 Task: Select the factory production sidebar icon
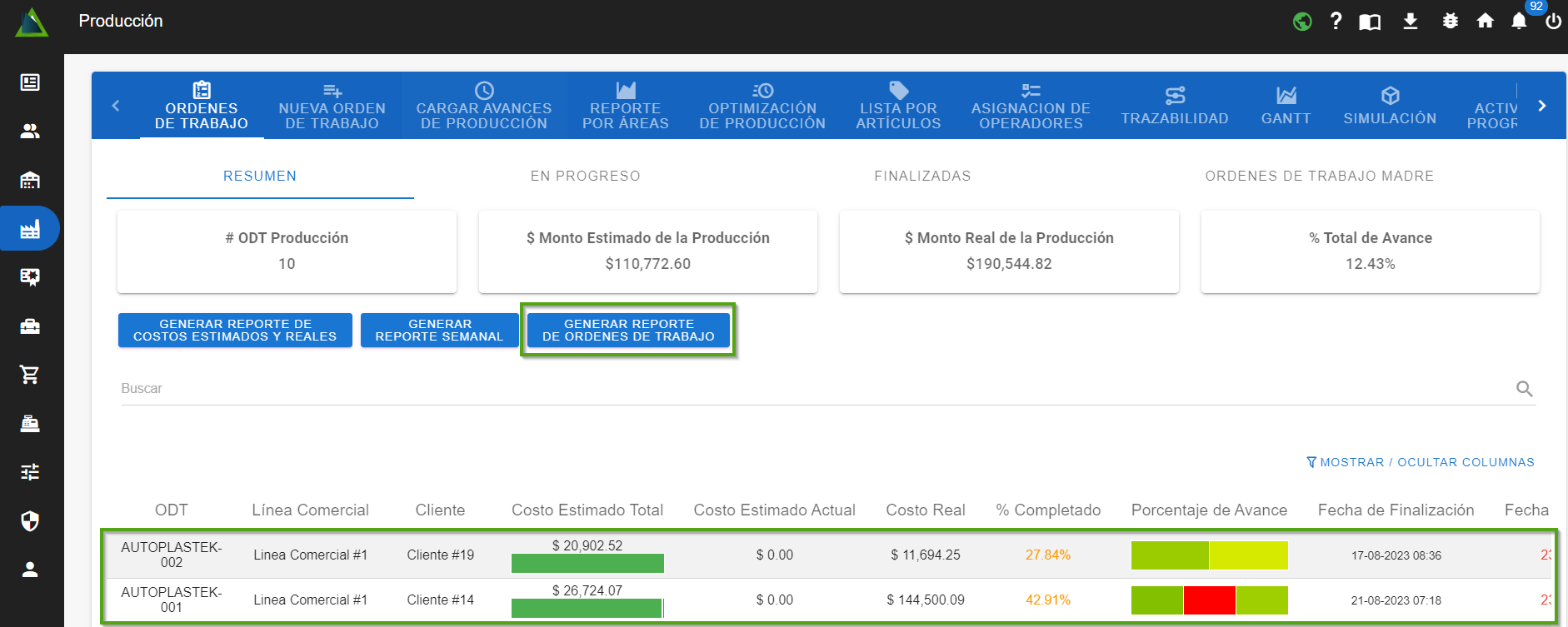(30, 229)
